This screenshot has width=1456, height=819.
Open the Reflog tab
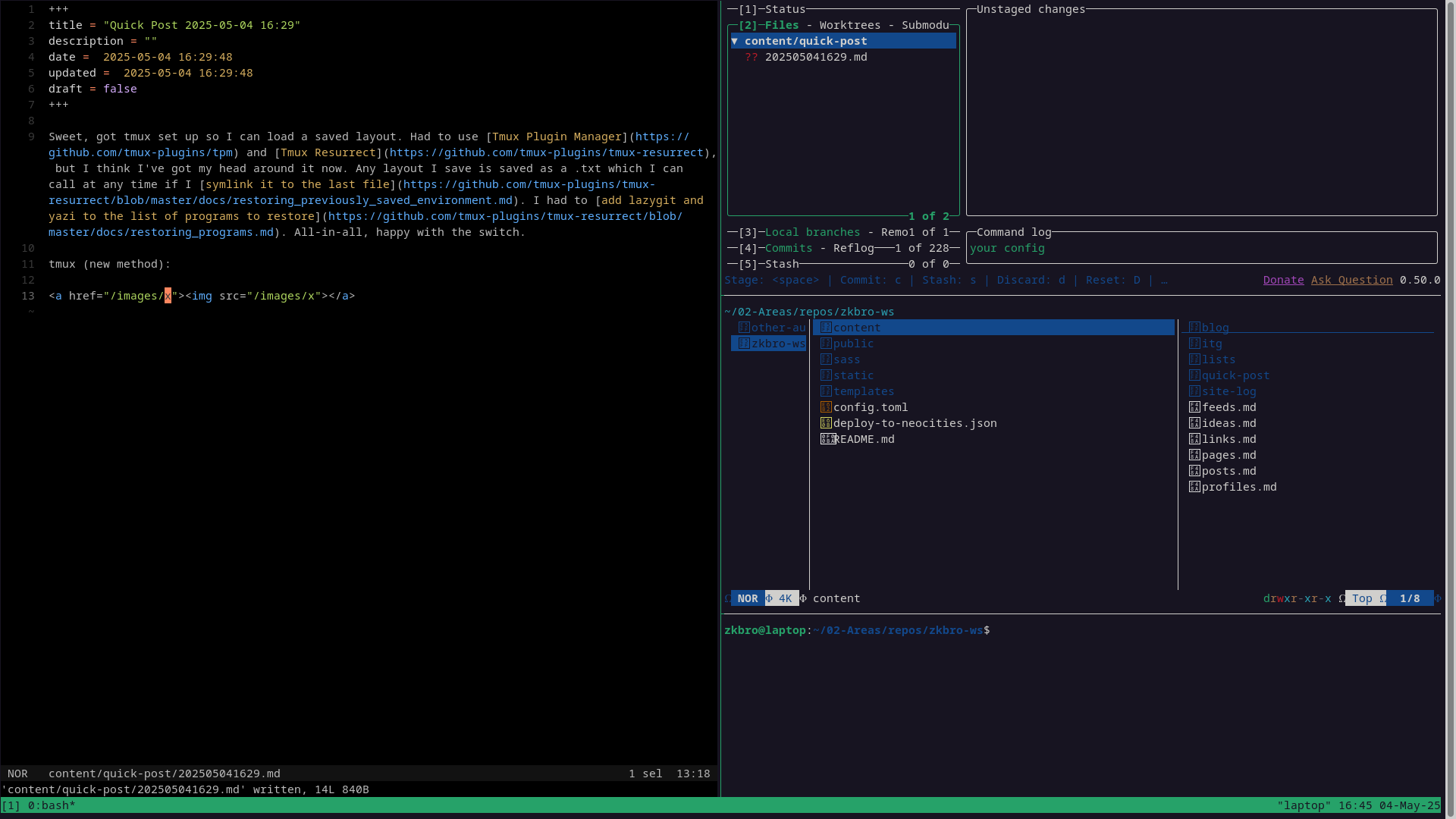(853, 248)
